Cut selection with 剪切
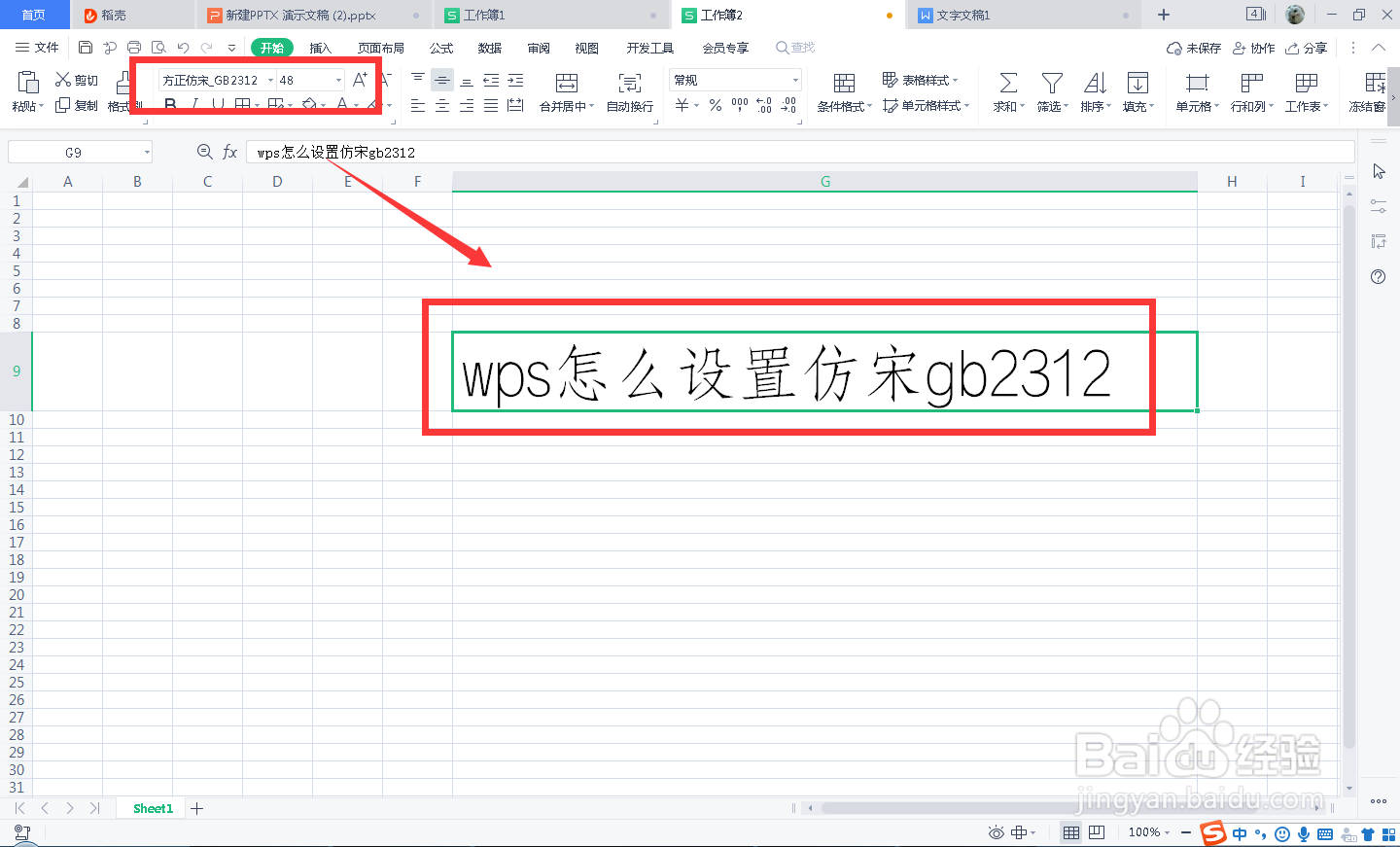This screenshot has width=1400, height=847. pyautogui.click(x=77, y=80)
